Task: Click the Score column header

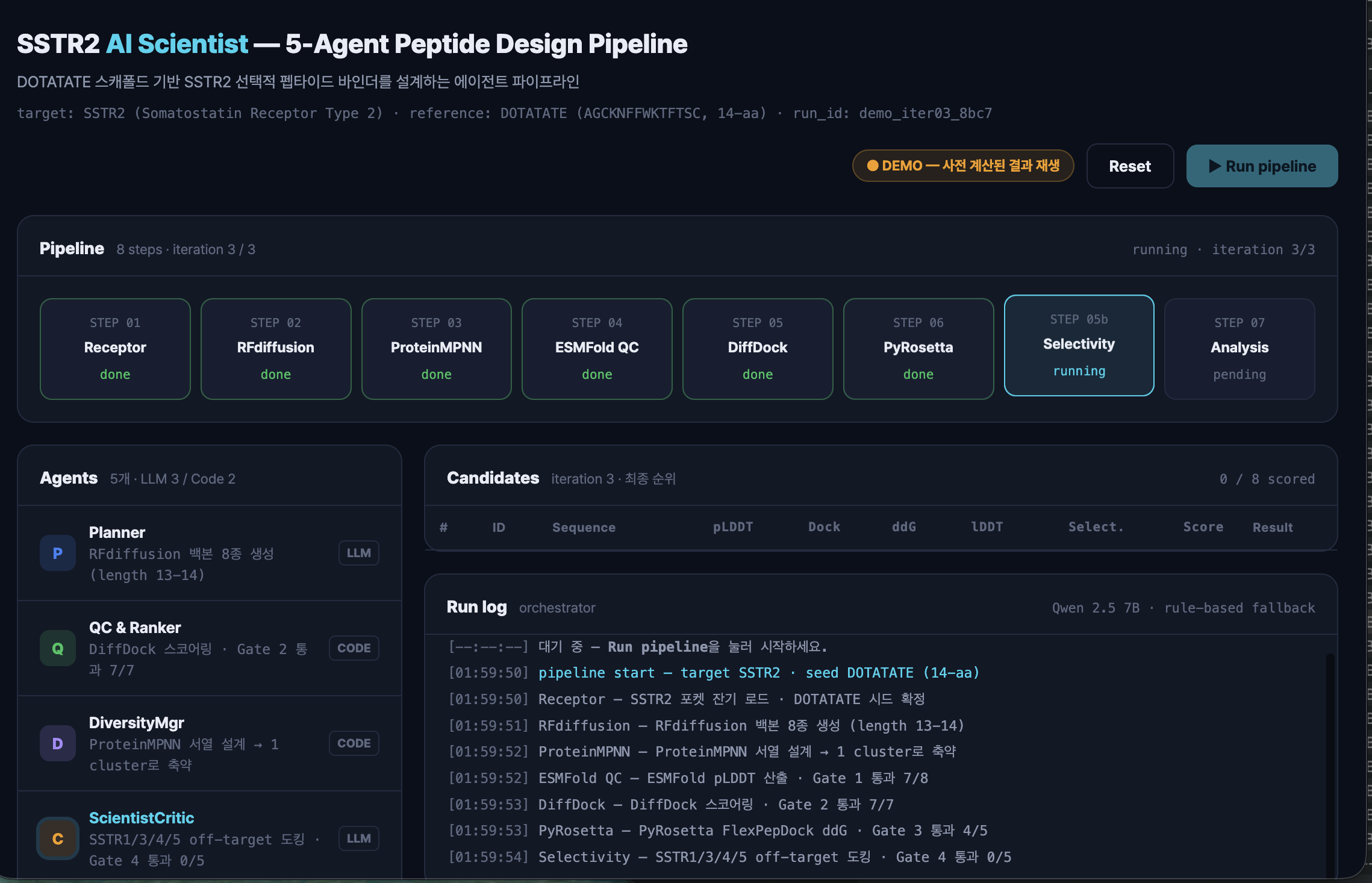Action: [1203, 527]
